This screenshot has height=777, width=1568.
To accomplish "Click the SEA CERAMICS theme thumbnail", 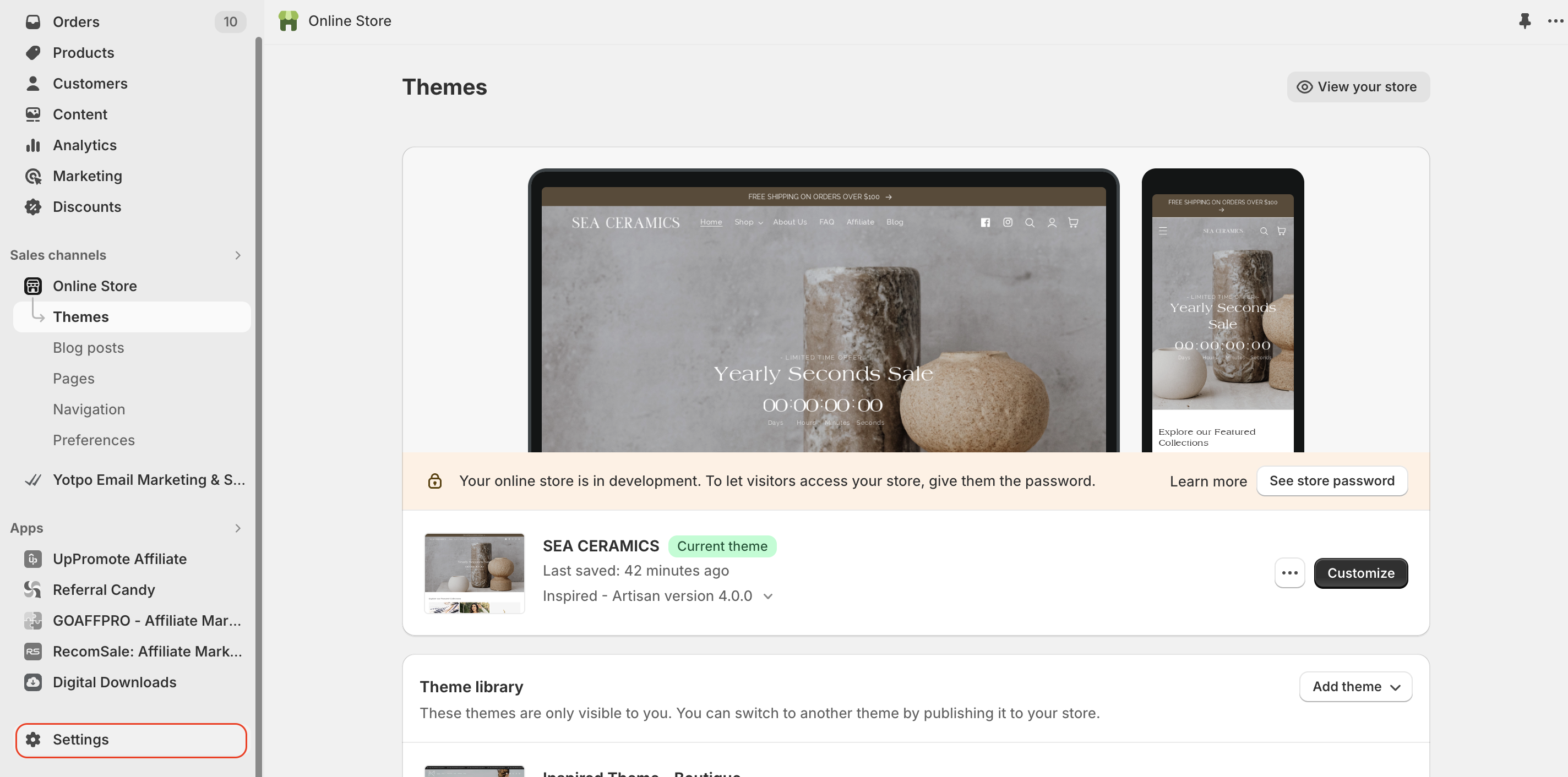I will click(x=474, y=573).
